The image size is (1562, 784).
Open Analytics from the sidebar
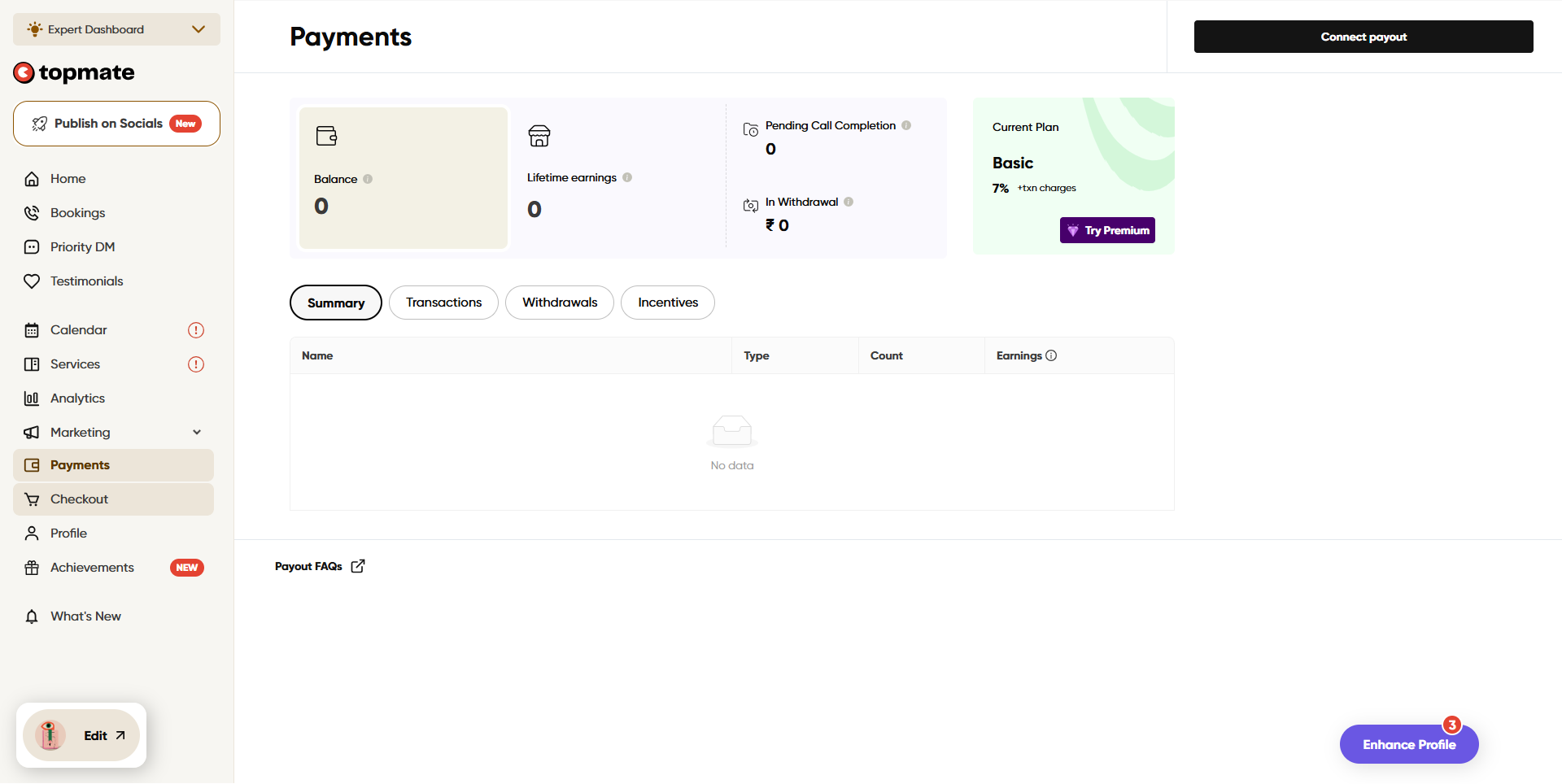[77, 399]
